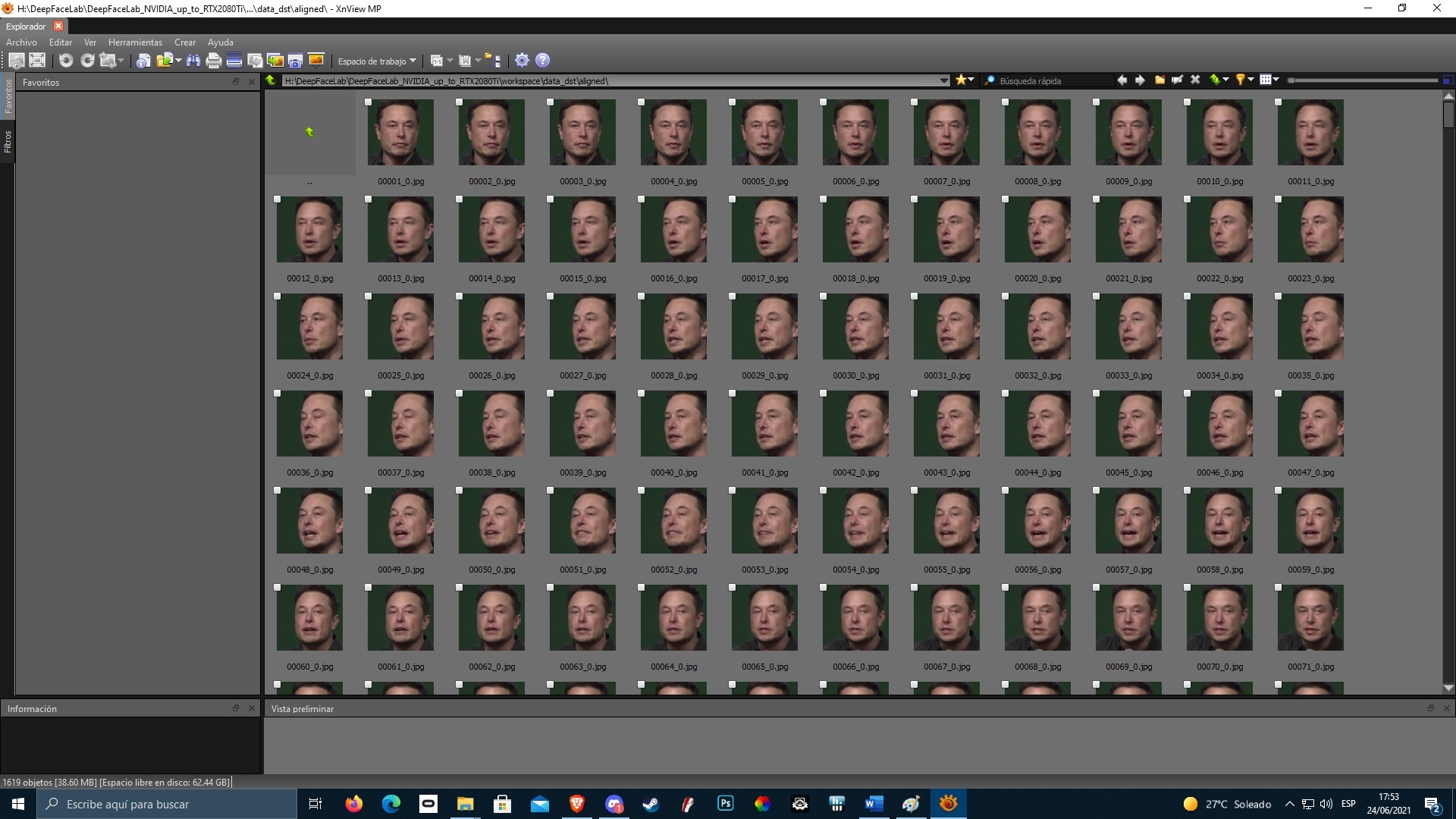This screenshot has width=1456, height=819.
Task: Open the Crear menu
Action: click(x=185, y=42)
